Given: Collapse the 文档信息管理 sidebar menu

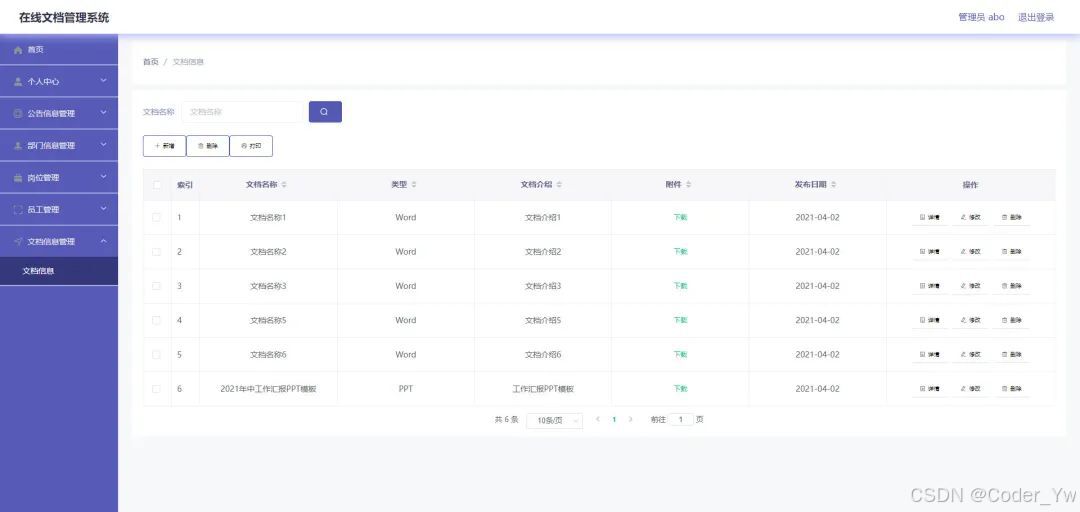Looking at the screenshot, I should coord(59,241).
